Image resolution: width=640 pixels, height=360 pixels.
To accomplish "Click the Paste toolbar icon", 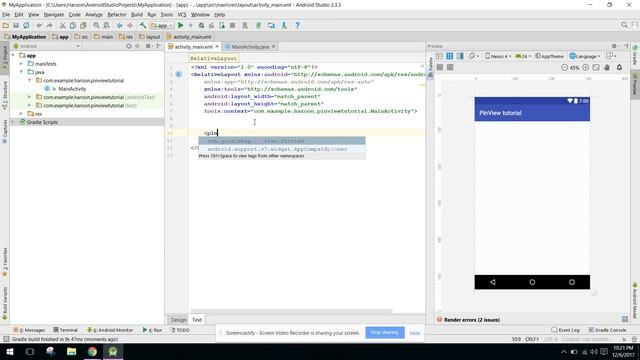I will pyautogui.click(x=83, y=25).
